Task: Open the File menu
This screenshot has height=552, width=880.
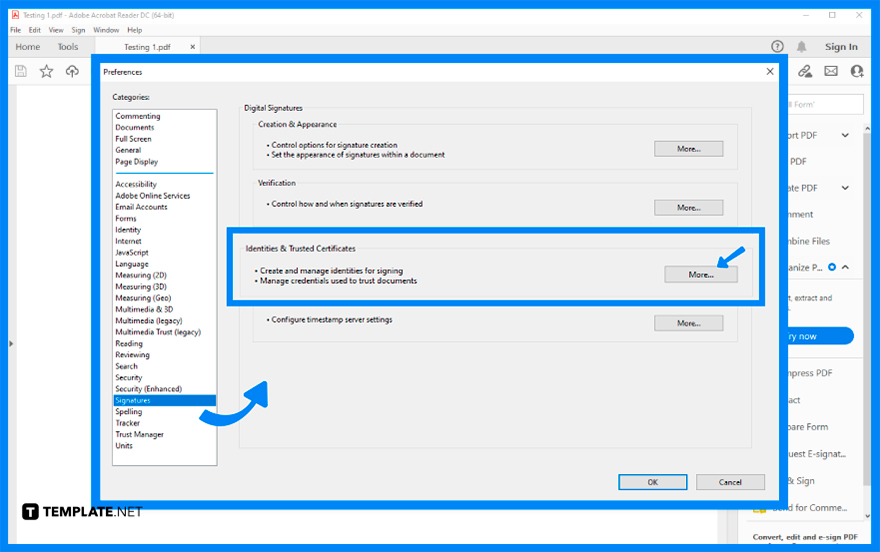Action: (16, 30)
